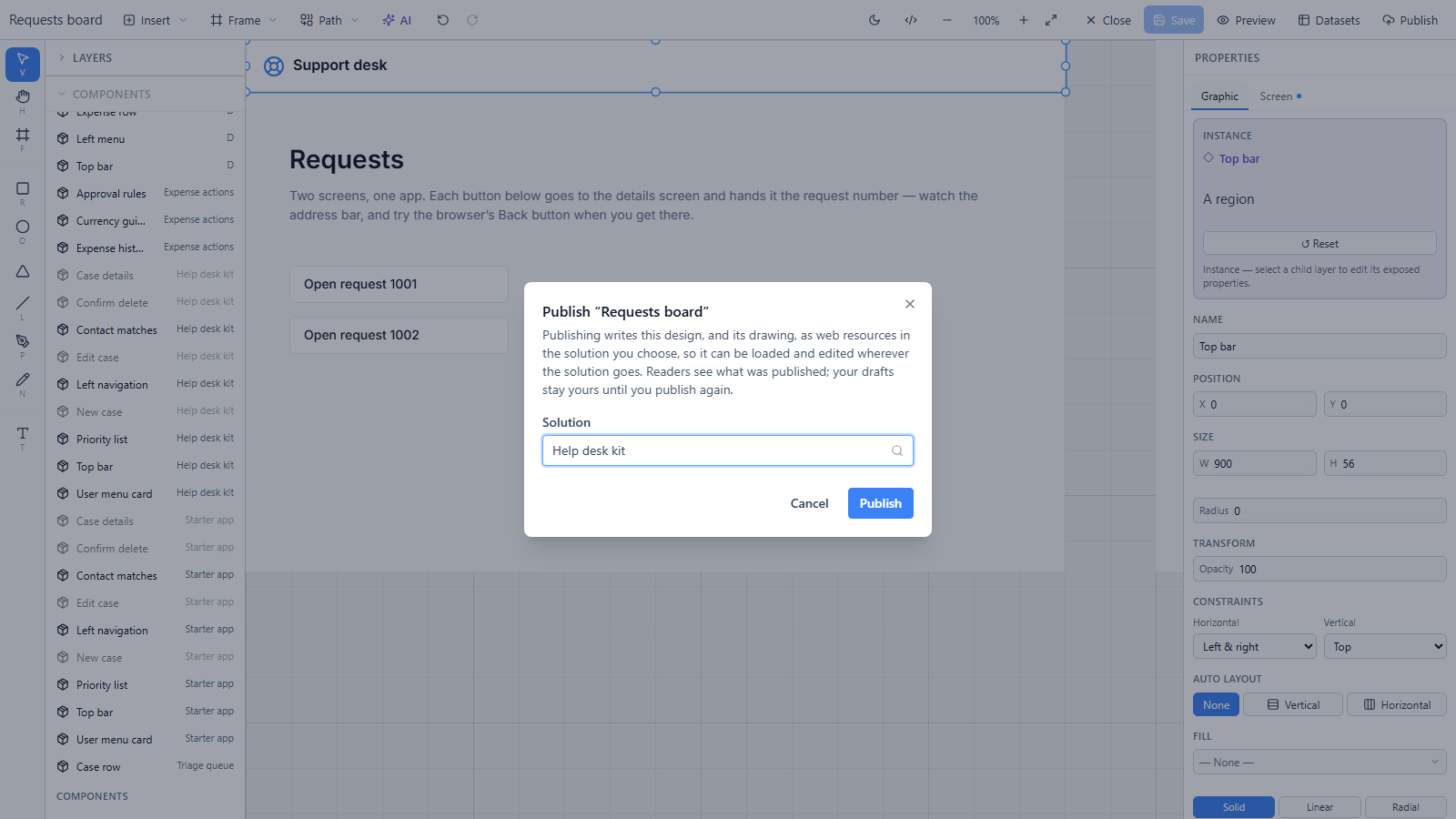1456x819 pixels.
Task: Select the Move (V) tool
Action: (x=23, y=64)
